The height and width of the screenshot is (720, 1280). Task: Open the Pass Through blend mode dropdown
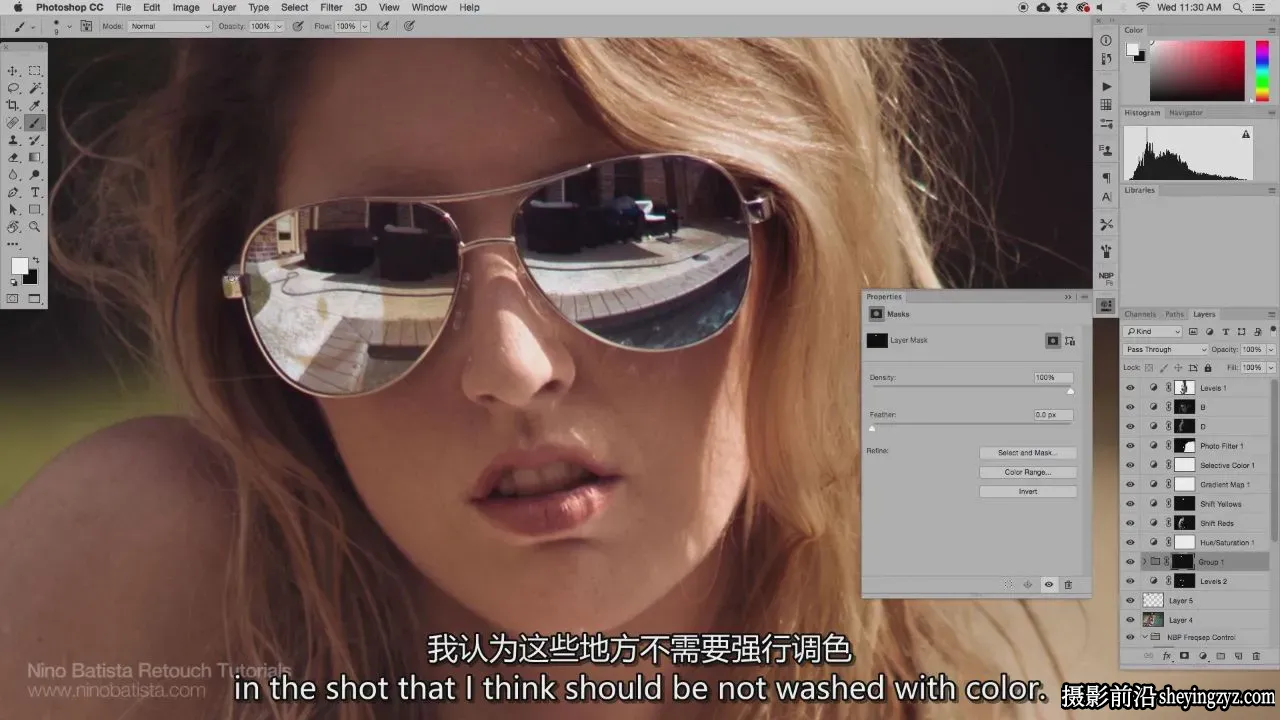1165,350
